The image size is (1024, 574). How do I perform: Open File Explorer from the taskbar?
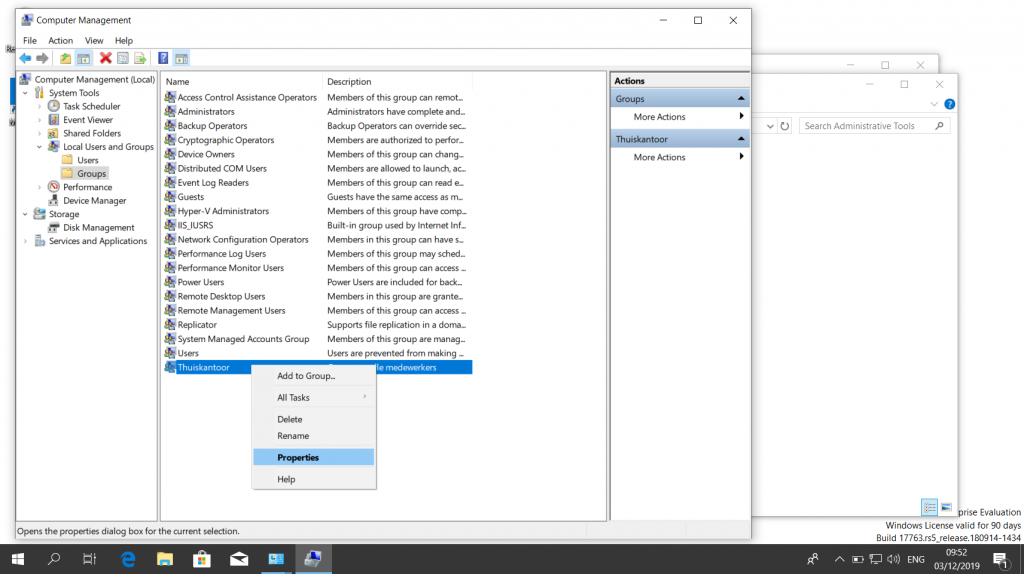tap(165, 559)
